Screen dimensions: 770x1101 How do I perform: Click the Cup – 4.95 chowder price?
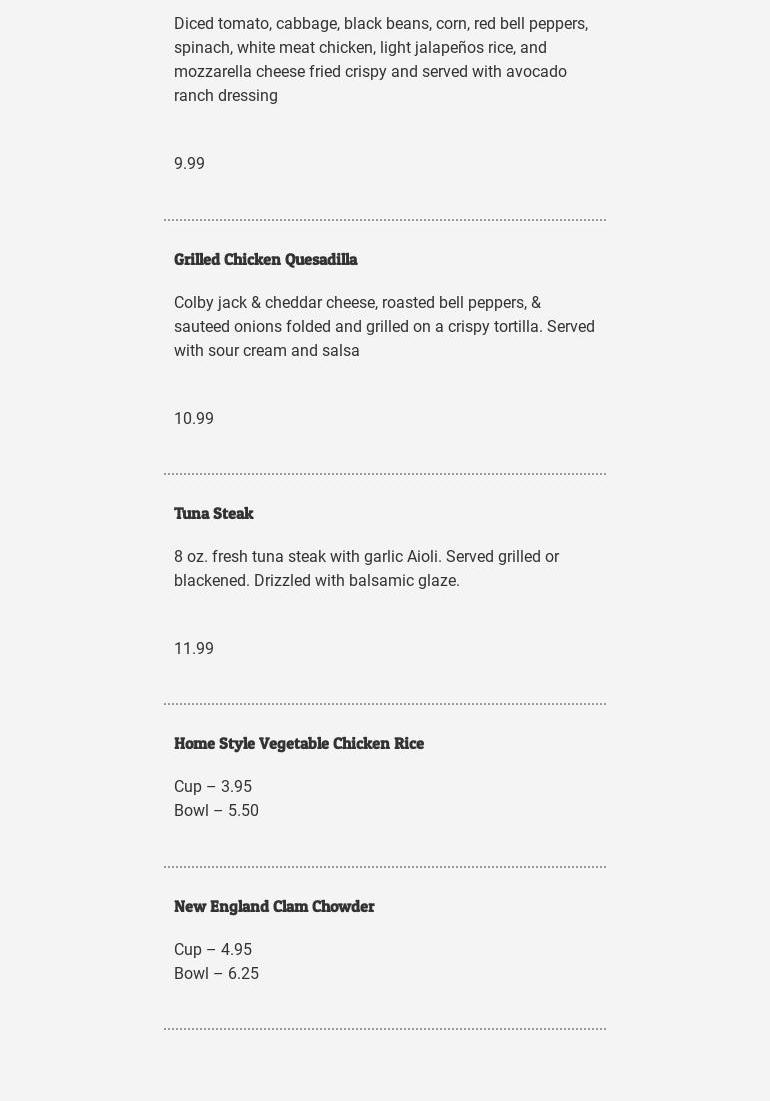click(213, 949)
